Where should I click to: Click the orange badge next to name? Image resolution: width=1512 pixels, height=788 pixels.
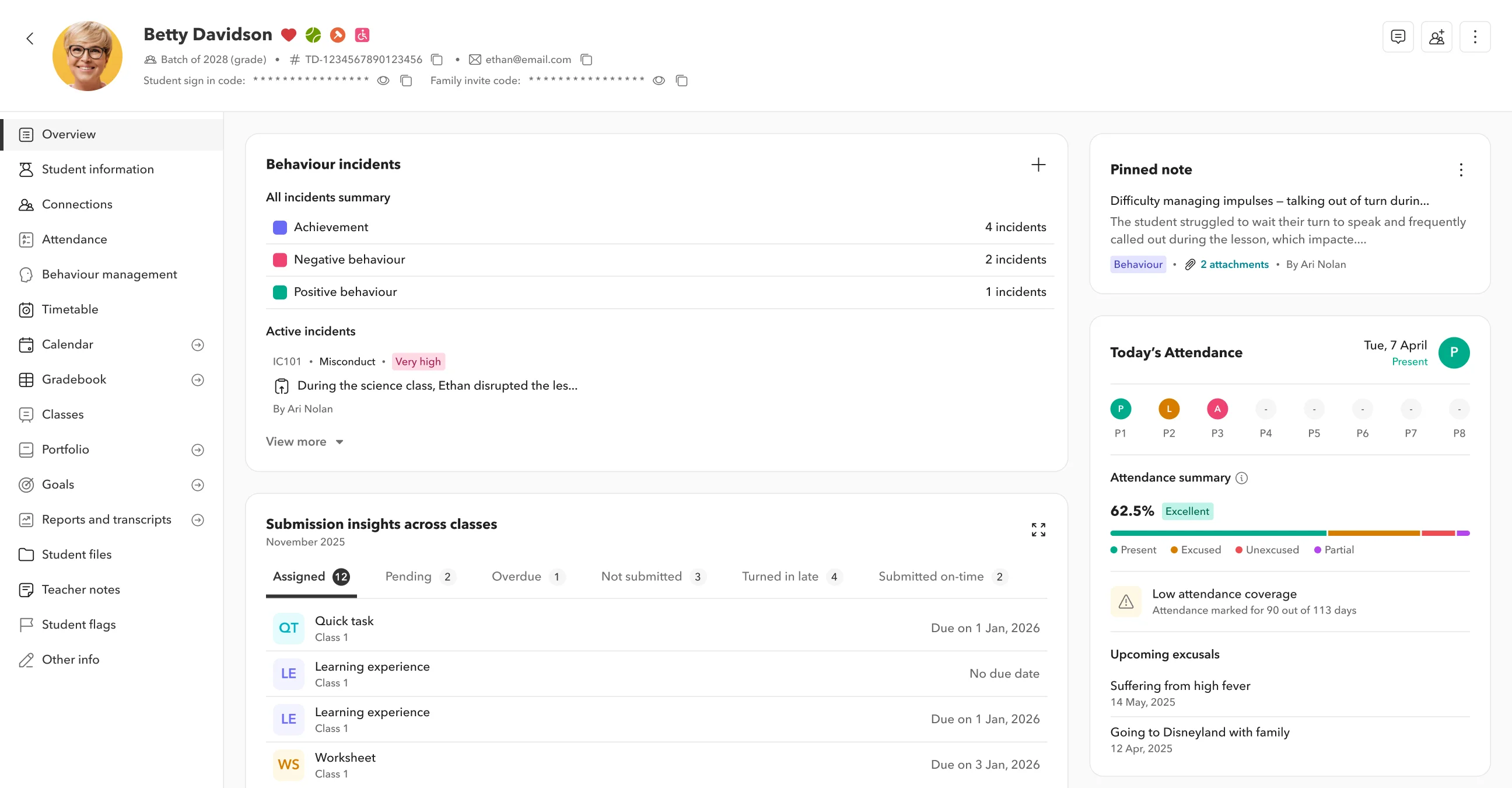[337, 34]
